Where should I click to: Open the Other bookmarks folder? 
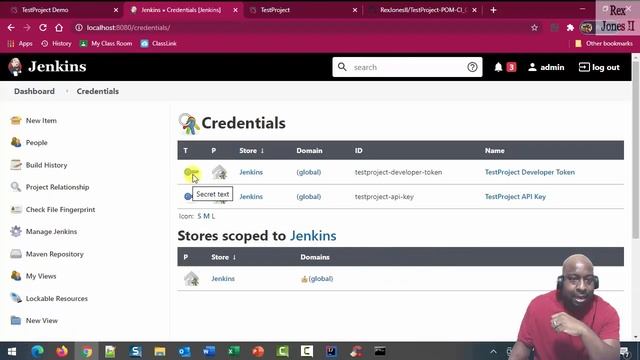604,43
